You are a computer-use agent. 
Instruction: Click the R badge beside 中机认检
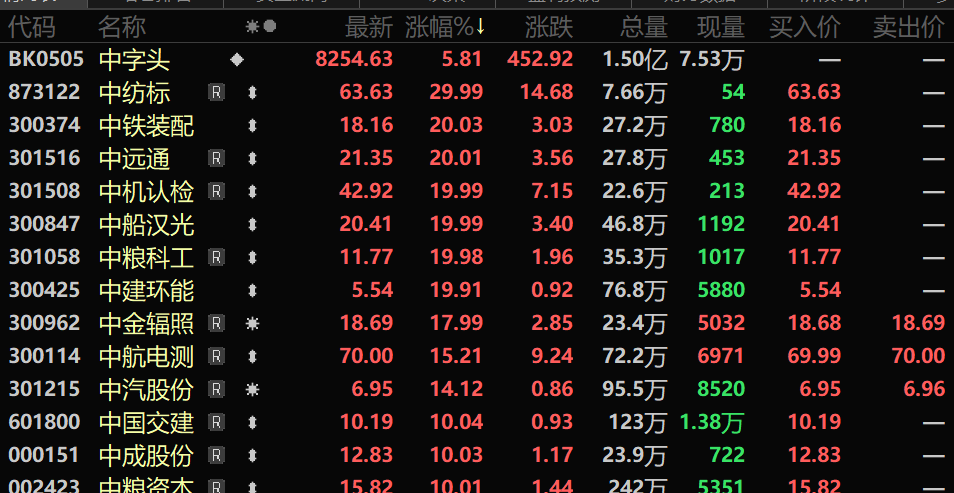pos(216,191)
